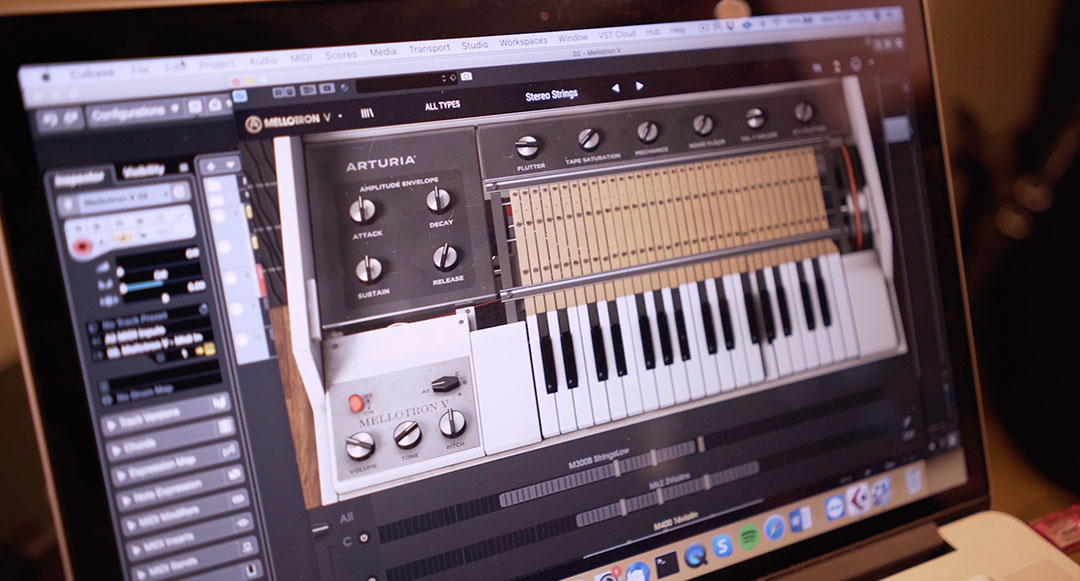Click the Pitch knob
Screen dimensions: 1080x581
pos(453,423)
